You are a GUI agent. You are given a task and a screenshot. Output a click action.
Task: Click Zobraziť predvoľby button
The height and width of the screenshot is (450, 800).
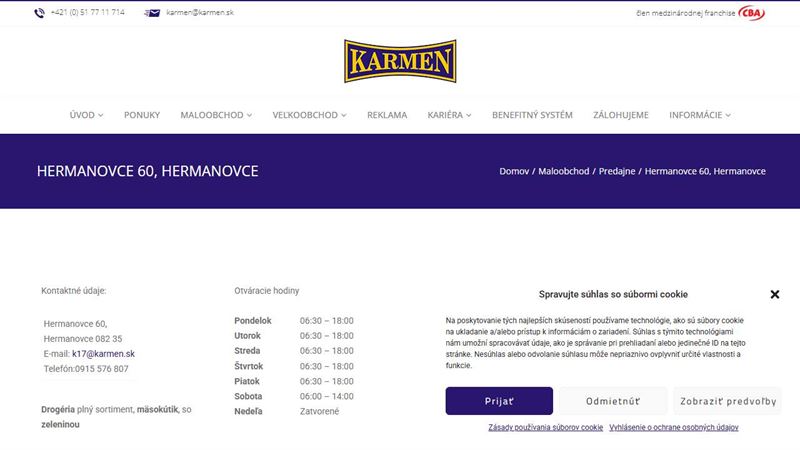[728, 401]
